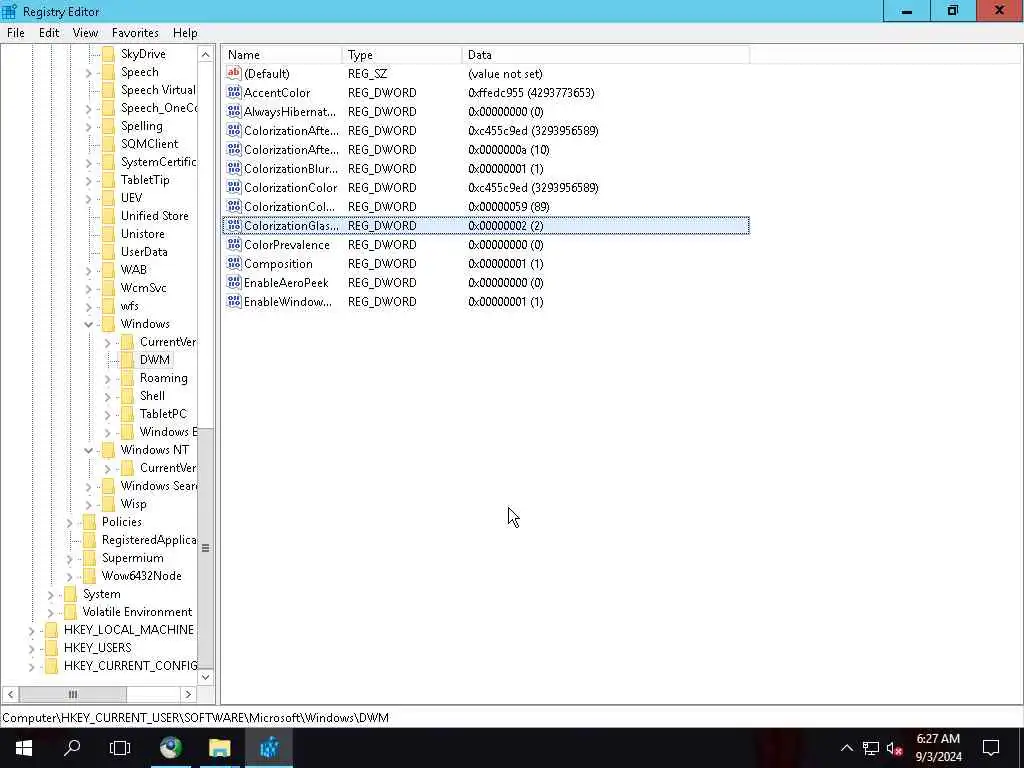Click the DWM folder icon
1024x768 pixels.
tap(127, 360)
